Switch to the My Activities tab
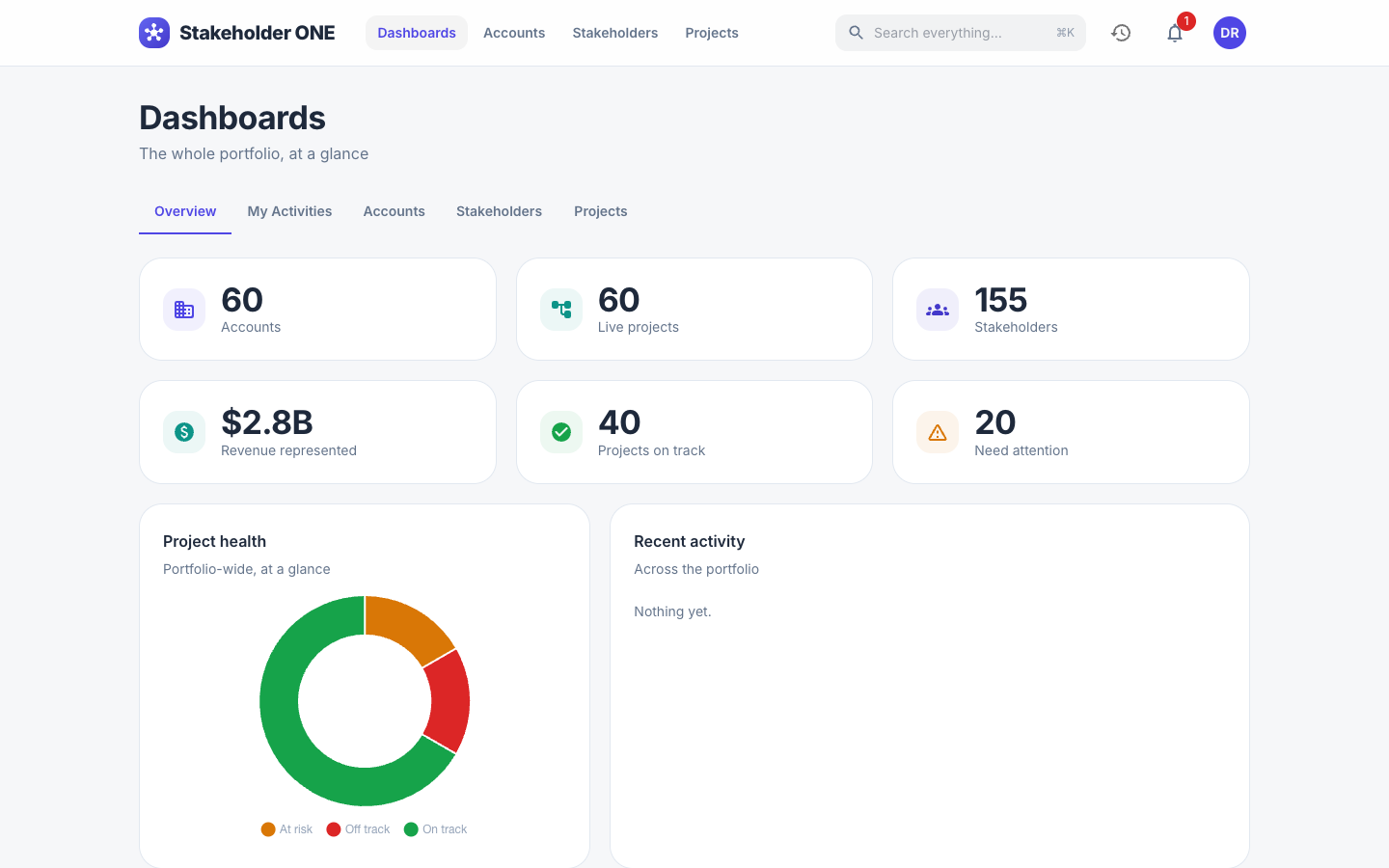1389x868 pixels. tap(289, 211)
